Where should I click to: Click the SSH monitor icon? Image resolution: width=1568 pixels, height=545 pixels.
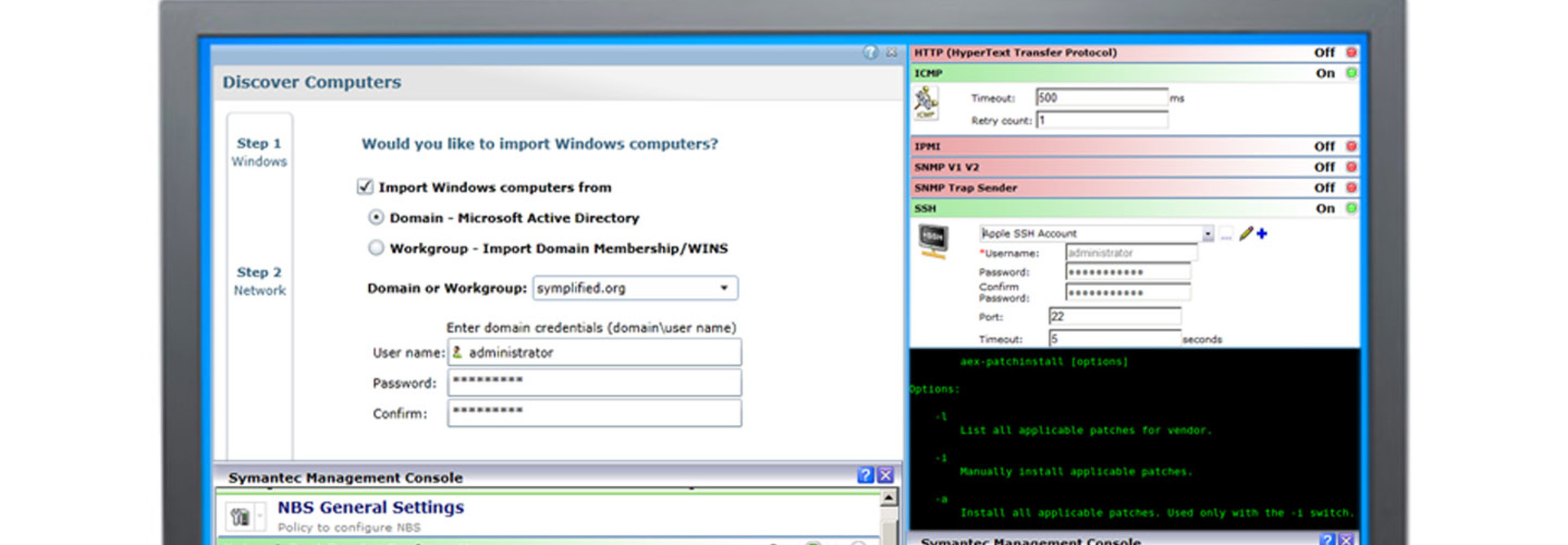coord(933,241)
